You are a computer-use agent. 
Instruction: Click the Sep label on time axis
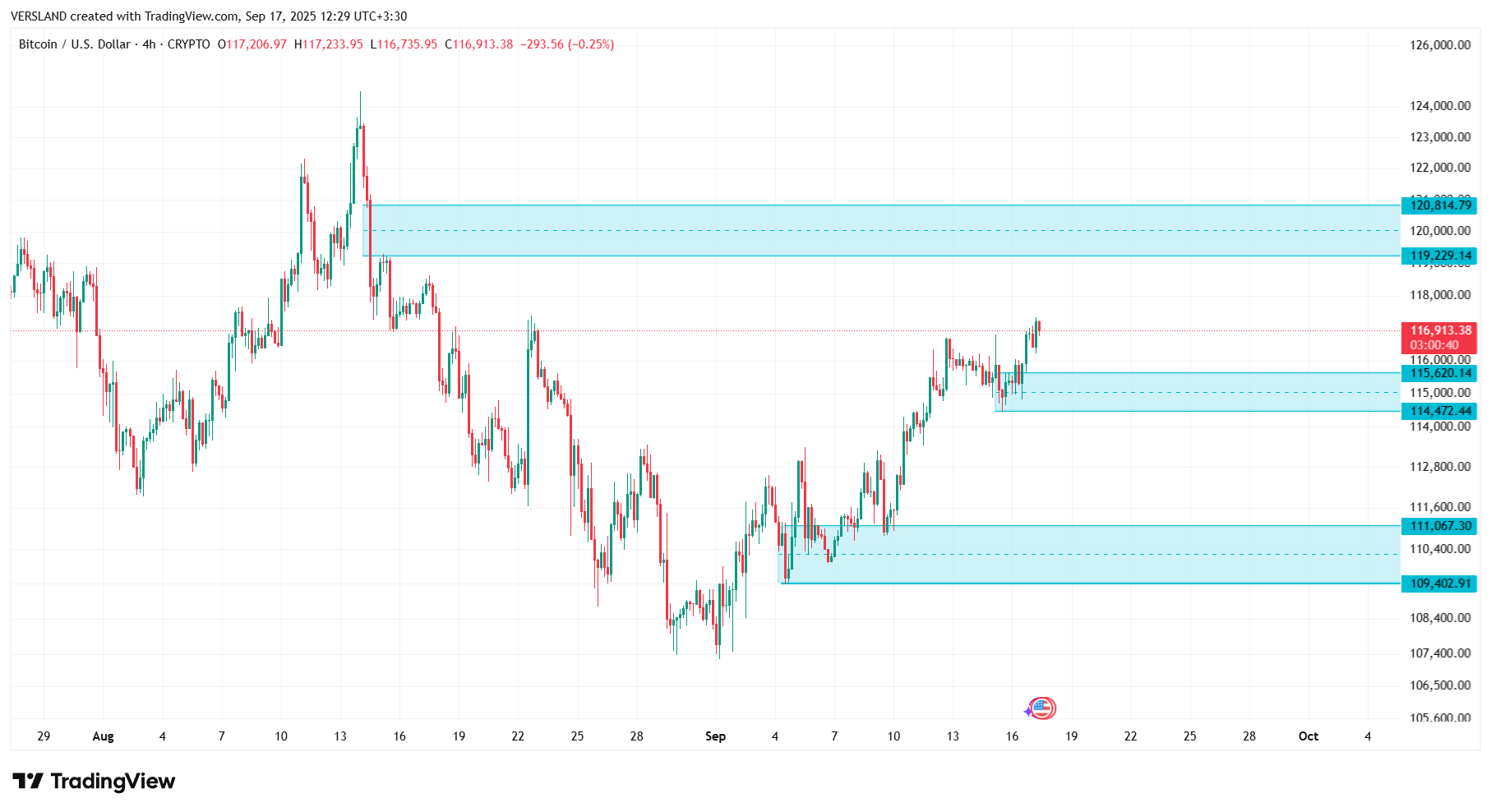715,736
